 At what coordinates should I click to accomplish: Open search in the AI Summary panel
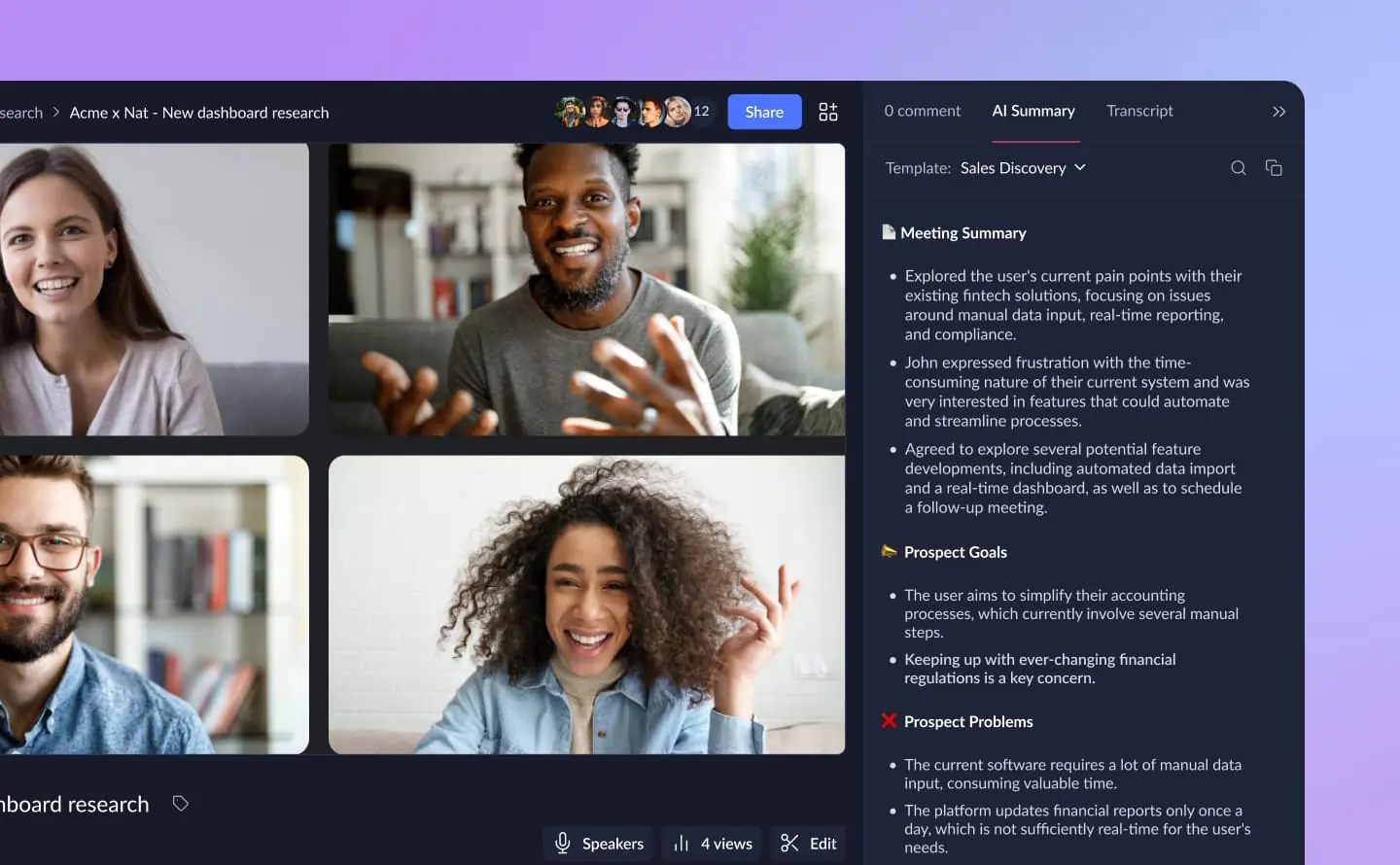pyautogui.click(x=1239, y=167)
